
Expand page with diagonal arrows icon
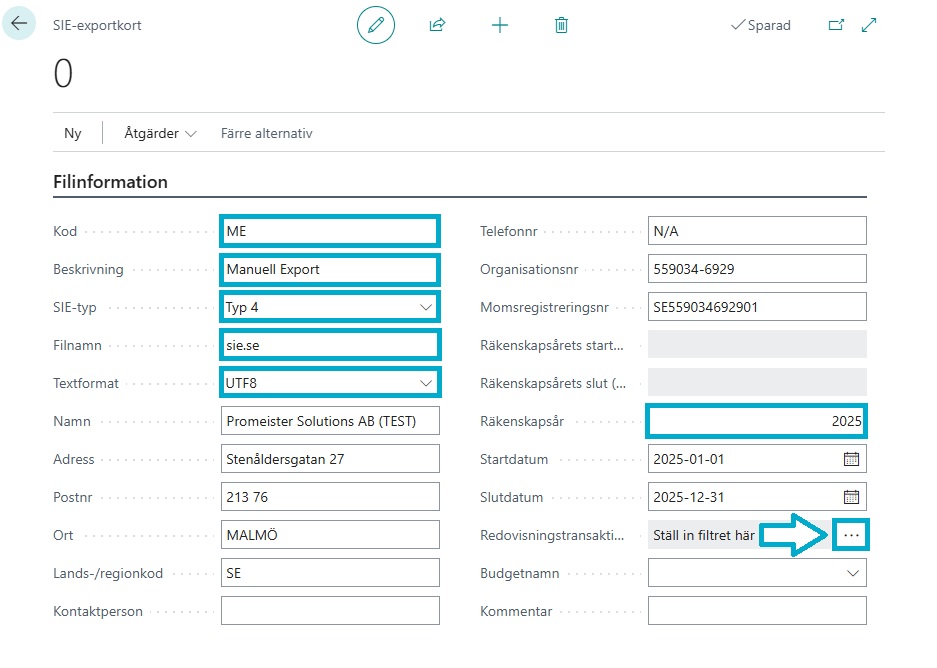(868, 25)
